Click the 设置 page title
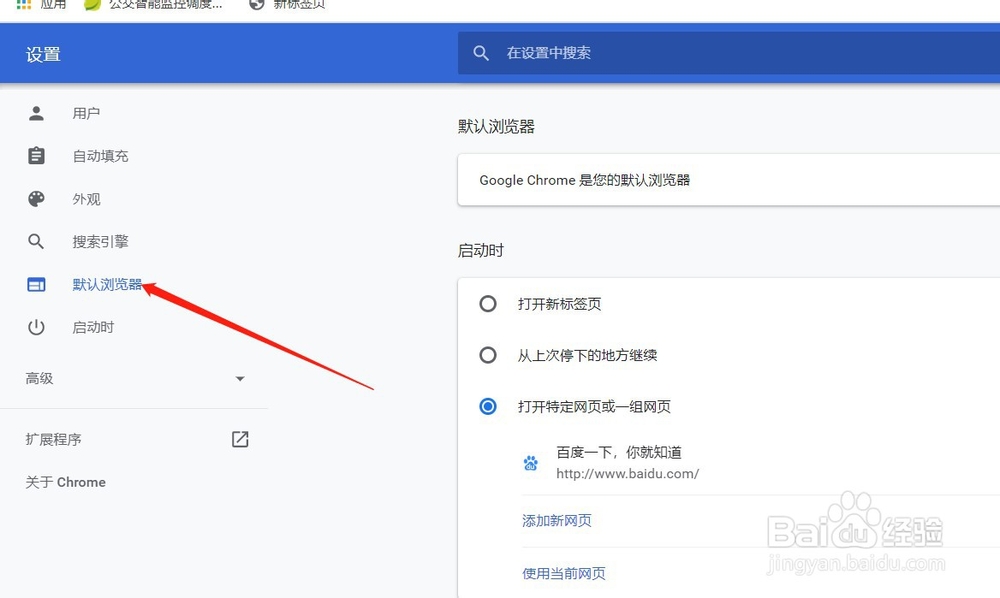The height and width of the screenshot is (598, 1000). (43, 54)
